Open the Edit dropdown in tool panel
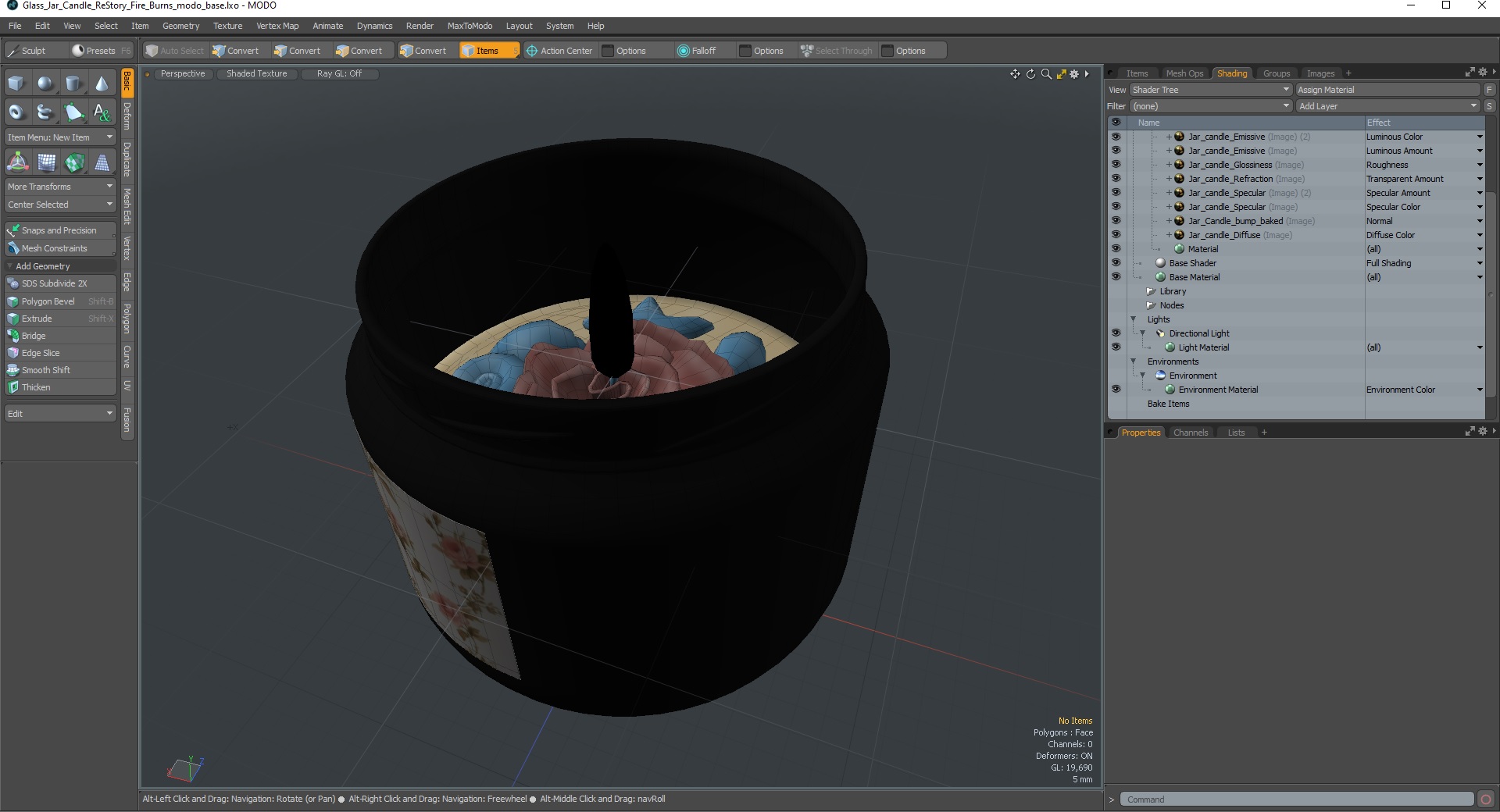The height and width of the screenshot is (812, 1500). point(60,414)
